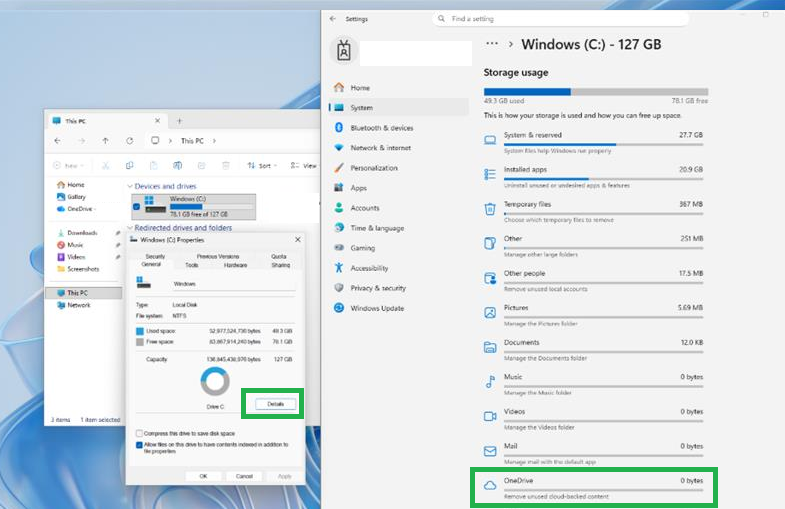Select the Windows (C:) drive tile
785x509 pixels.
[194, 207]
